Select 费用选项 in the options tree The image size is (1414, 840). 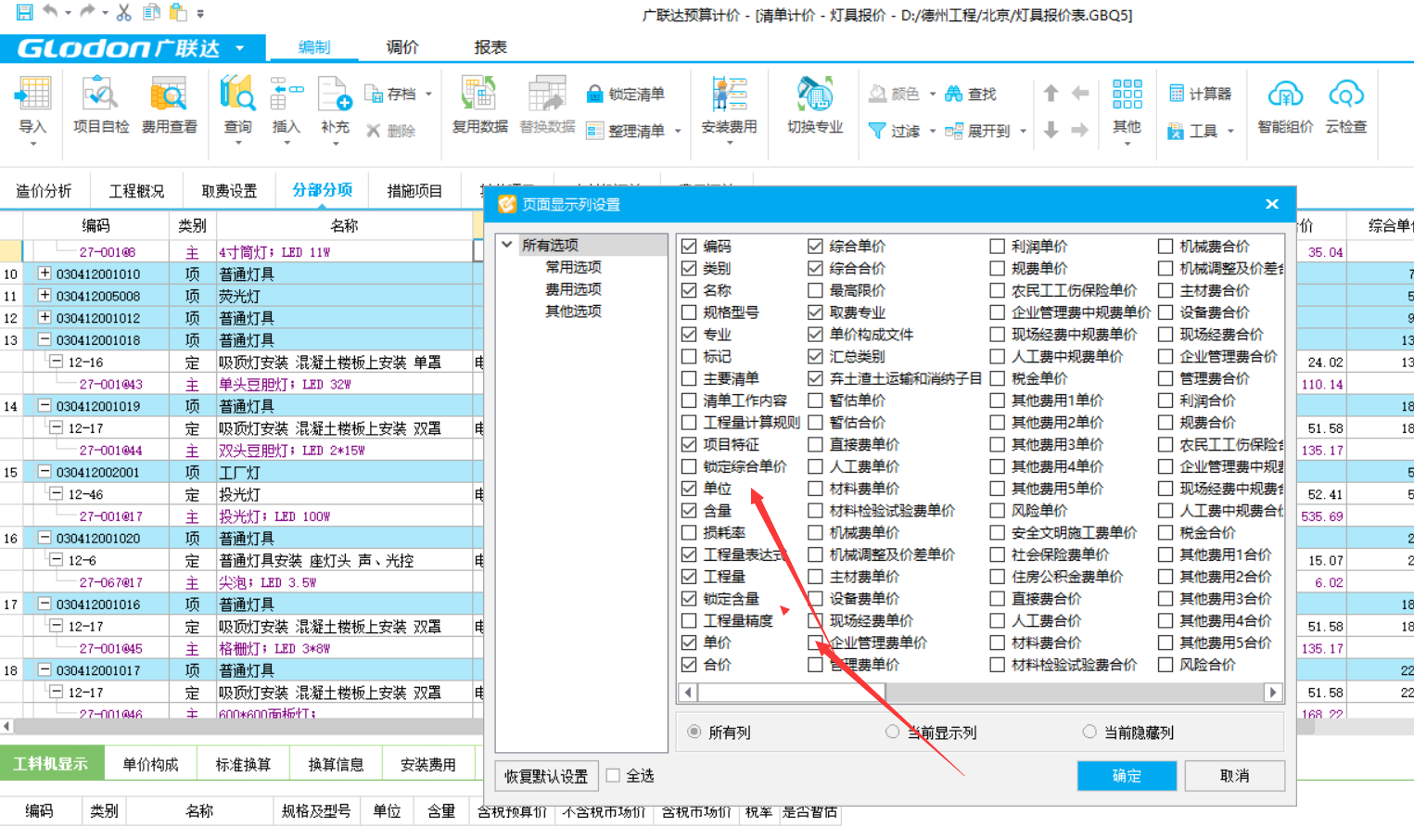click(x=573, y=289)
